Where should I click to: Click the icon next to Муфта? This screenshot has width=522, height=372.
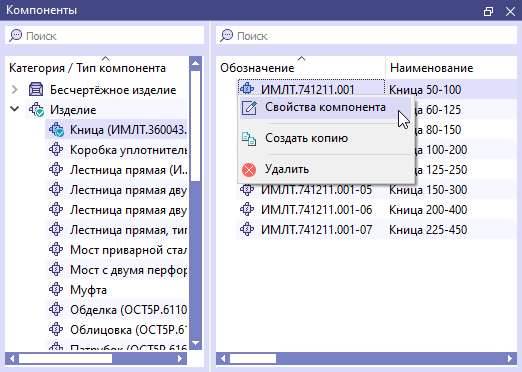coord(56,289)
